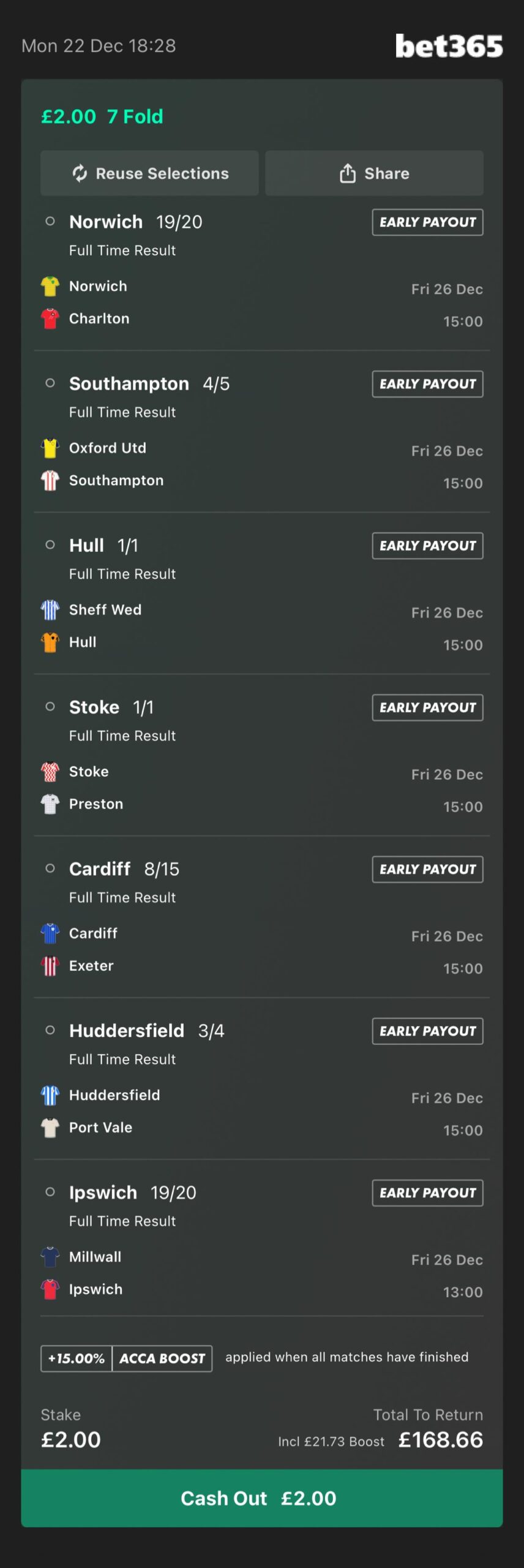
Task: Click the Reuse Selections refresh icon
Action: (x=80, y=173)
